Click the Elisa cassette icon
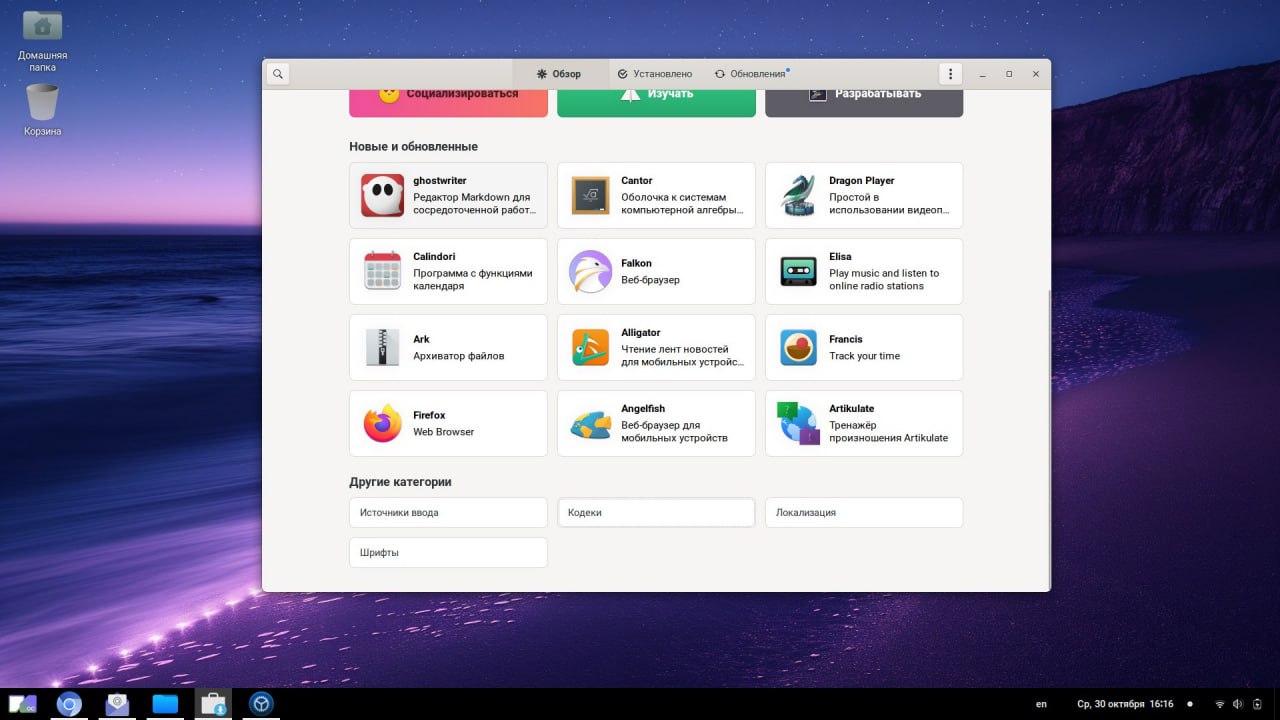1280x720 pixels. tap(798, 271)
